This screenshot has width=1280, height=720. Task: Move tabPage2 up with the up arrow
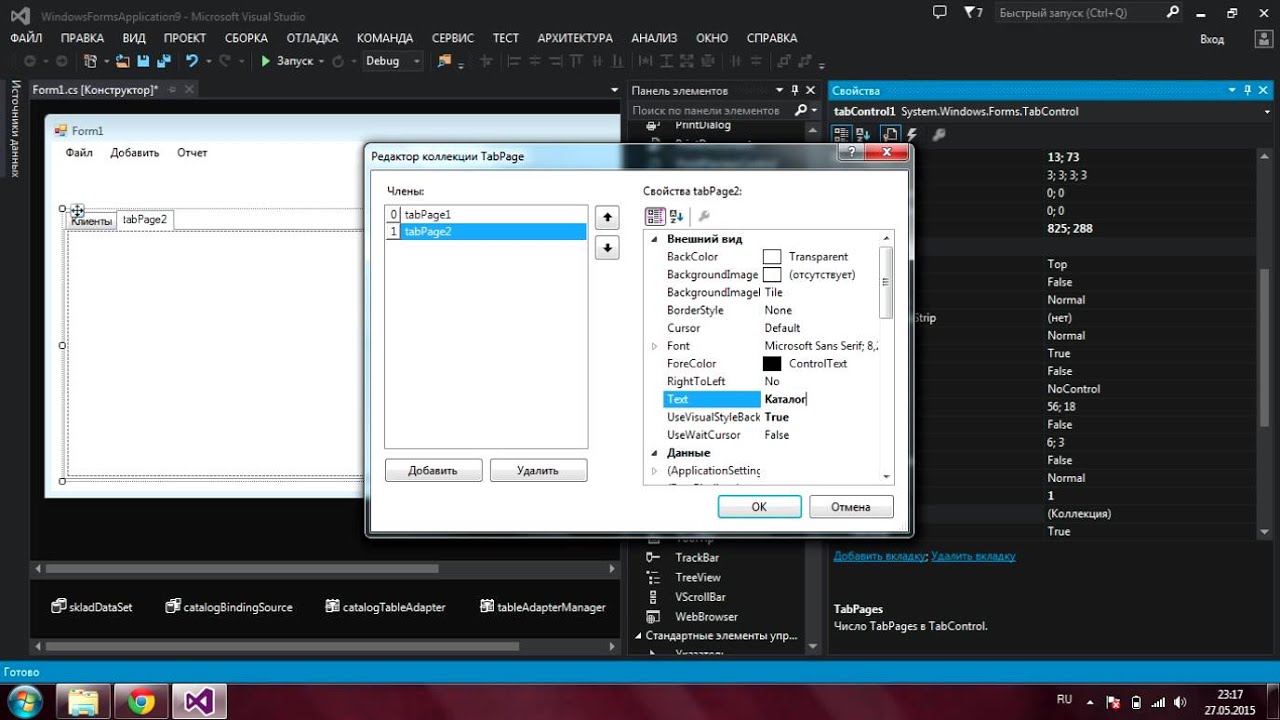[607, 217]
